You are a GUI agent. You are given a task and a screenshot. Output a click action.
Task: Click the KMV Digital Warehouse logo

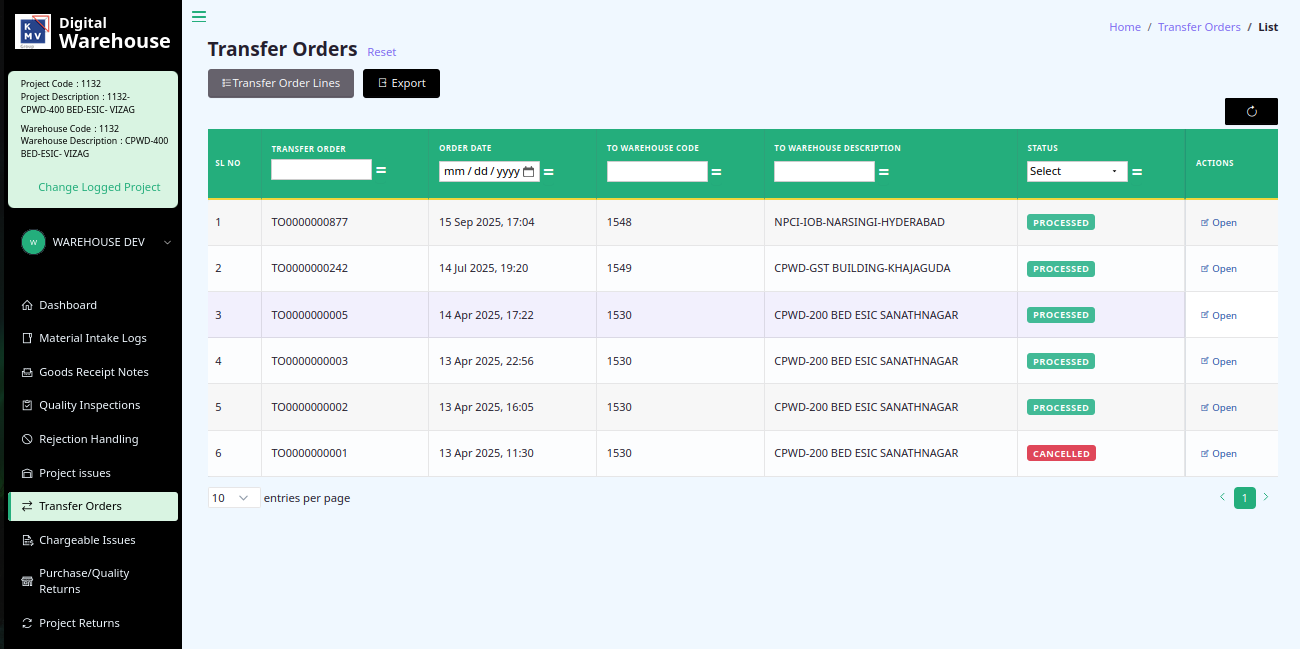33,32
